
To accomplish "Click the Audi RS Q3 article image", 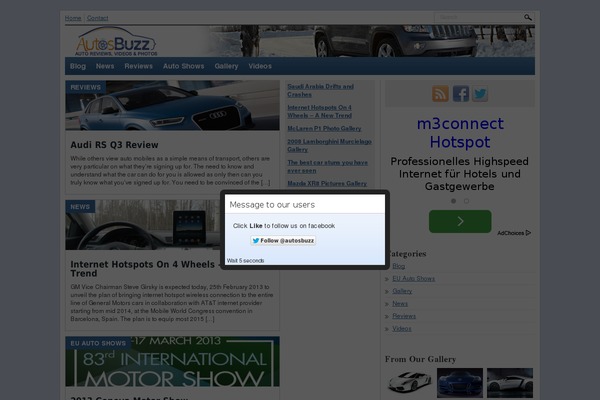I will 173,105.
